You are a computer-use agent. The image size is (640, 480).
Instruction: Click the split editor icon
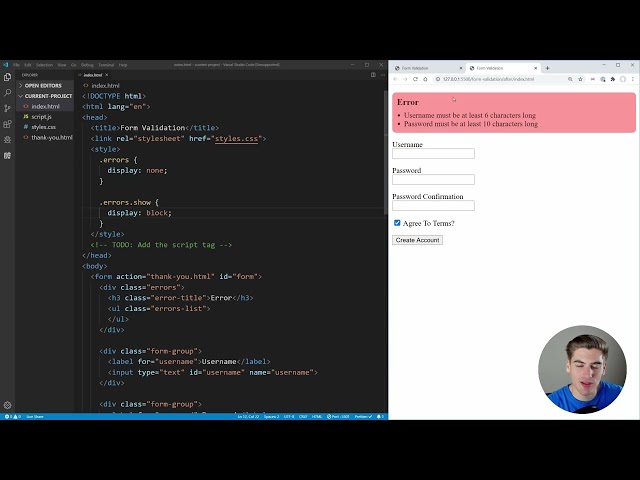(373, 75)
